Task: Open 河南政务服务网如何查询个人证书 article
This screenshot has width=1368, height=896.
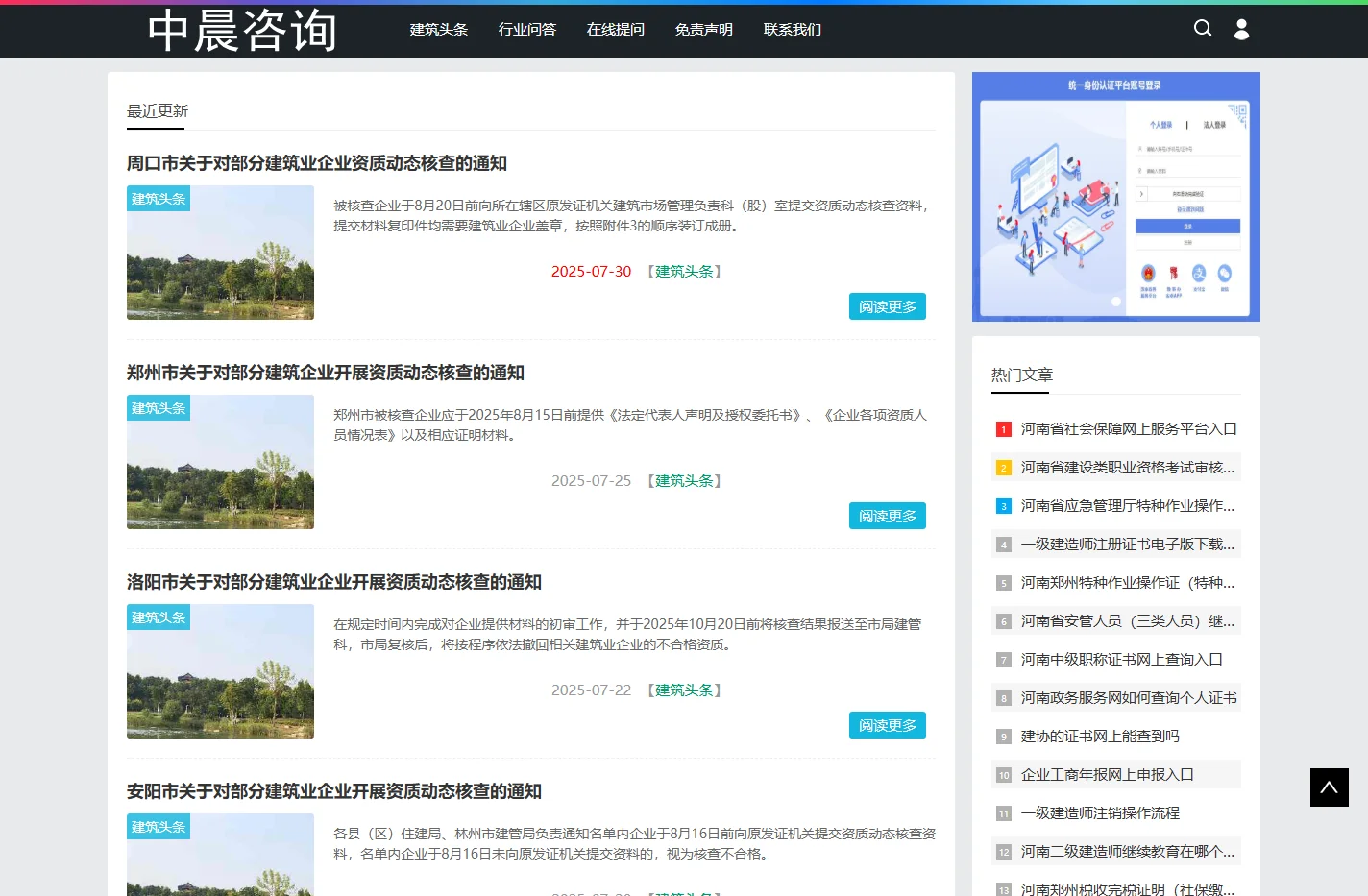Action: [1129, 698]
